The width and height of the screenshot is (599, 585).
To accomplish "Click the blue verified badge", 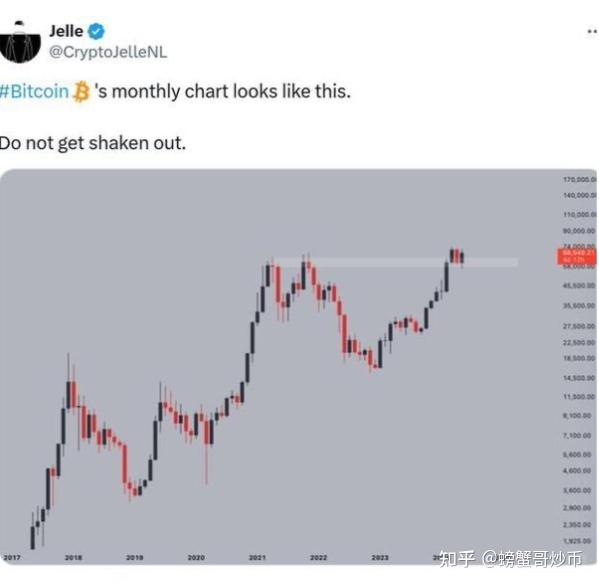I will click(x=96, y=31).
